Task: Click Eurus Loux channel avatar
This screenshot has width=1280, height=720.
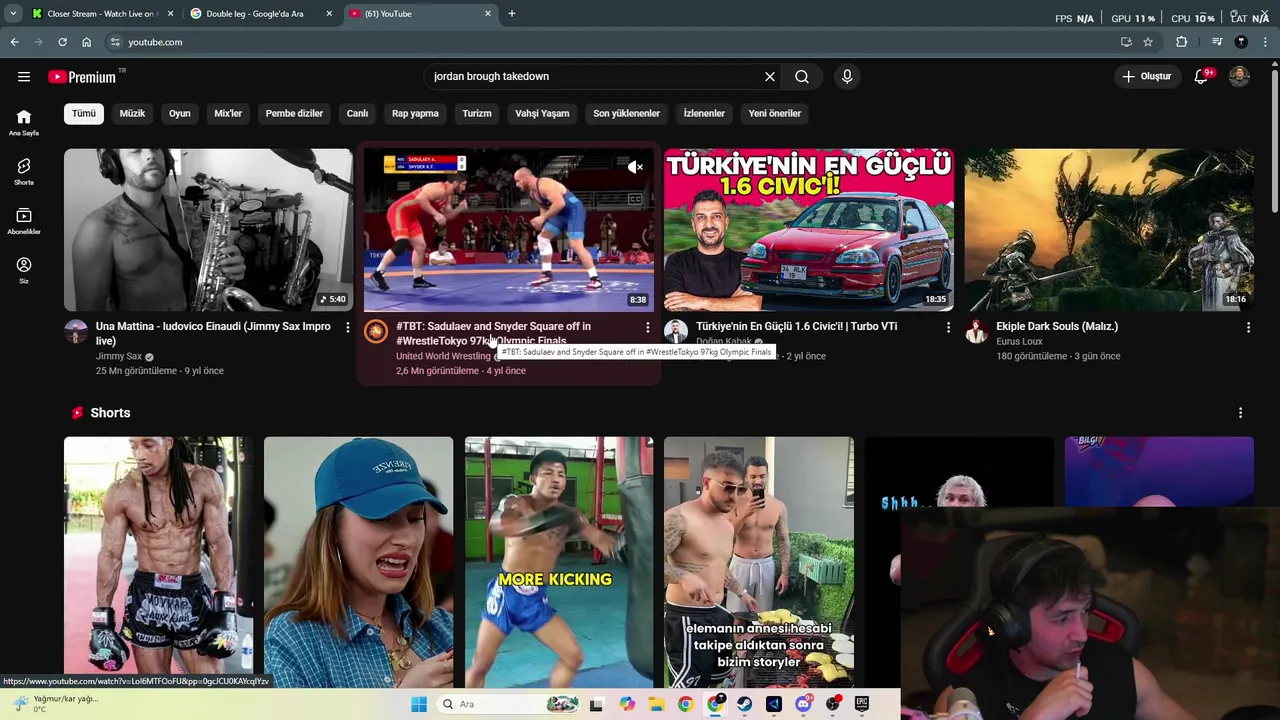Action: pyautogui.click(x=976, y=332)
